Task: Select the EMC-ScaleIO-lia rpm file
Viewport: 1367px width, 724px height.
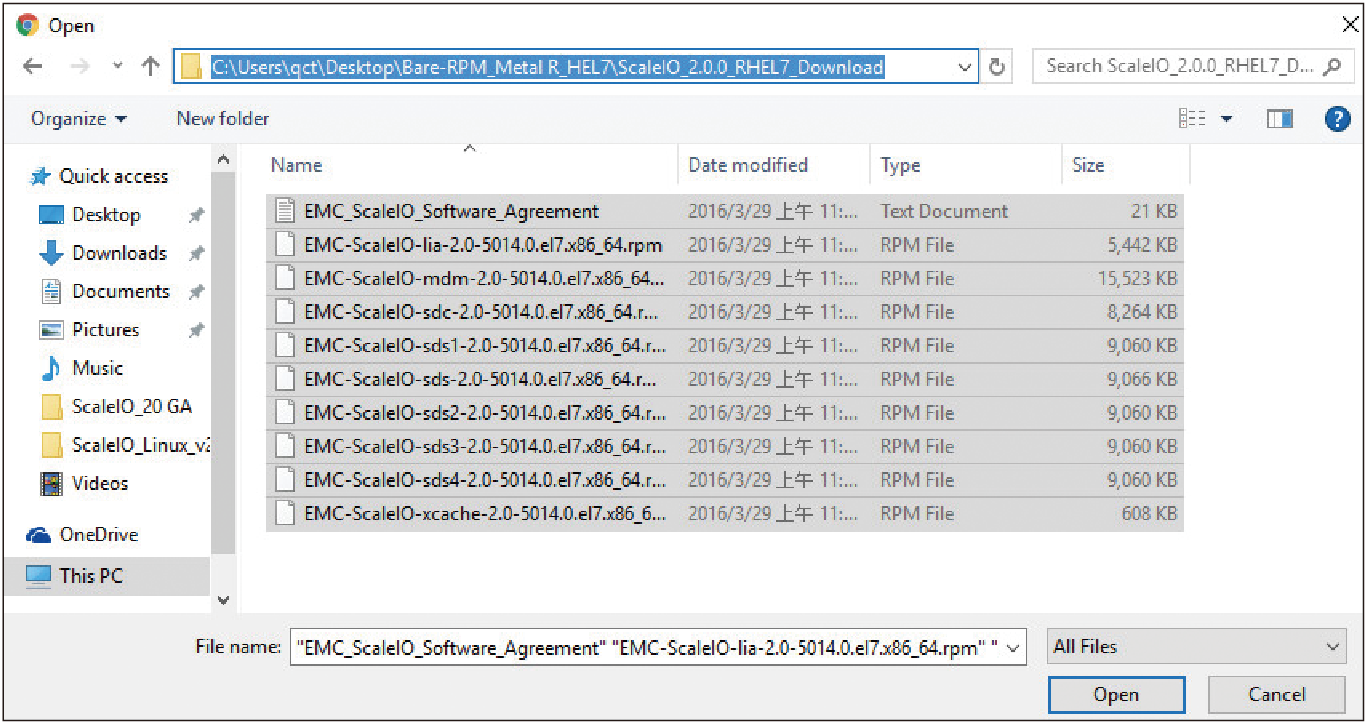Action: pyautogui.click(x=725, y=245)
